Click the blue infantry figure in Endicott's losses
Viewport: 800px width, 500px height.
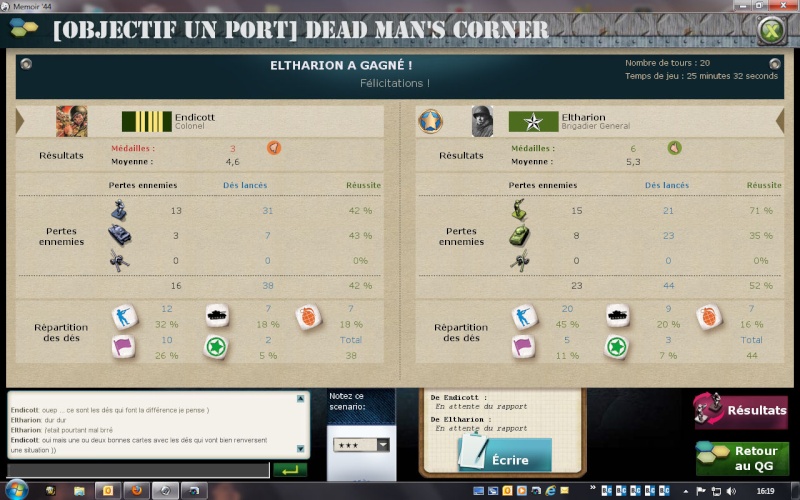[x=119, y=210]
